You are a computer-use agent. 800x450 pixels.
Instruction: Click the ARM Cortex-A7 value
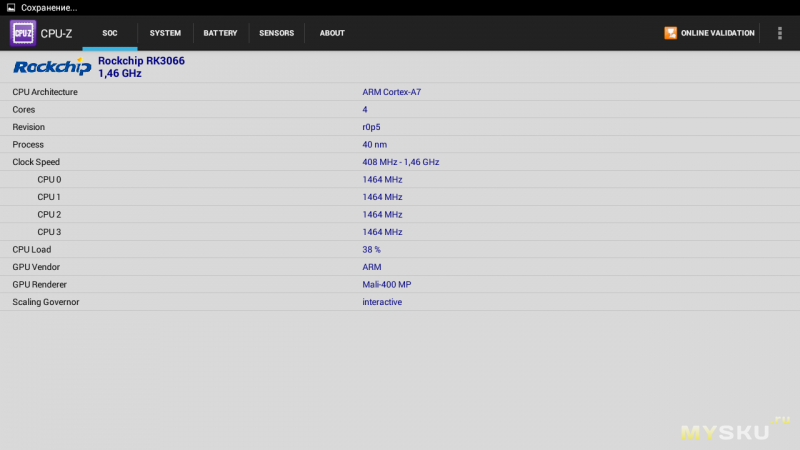pos(391,92)
